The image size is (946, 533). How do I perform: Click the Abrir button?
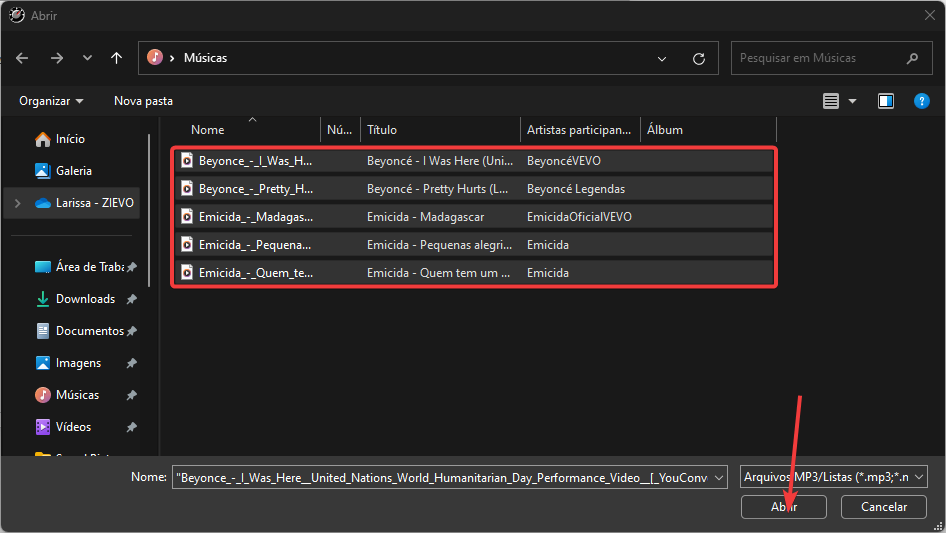tap(784, 507)
